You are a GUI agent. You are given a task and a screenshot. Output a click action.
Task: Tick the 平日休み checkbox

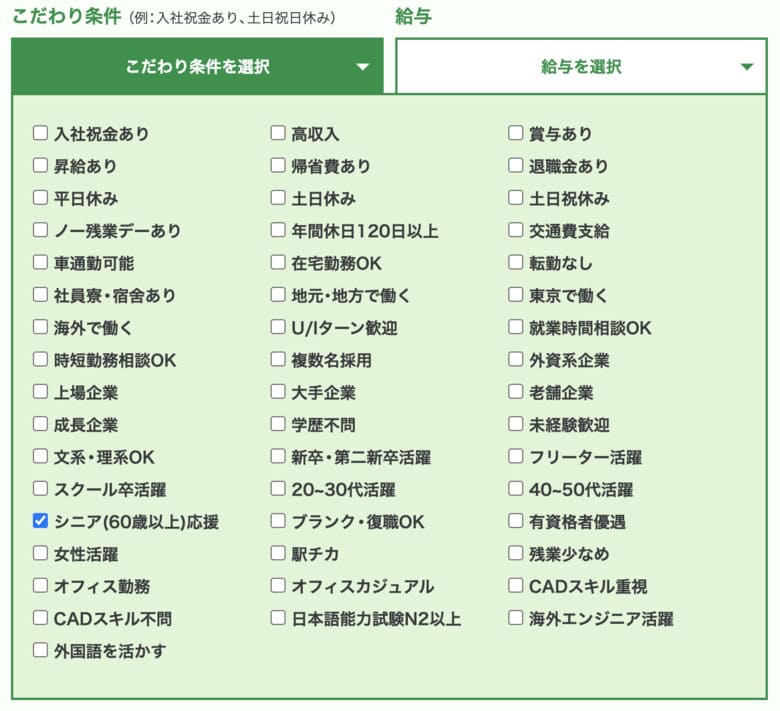coord(40,198)
